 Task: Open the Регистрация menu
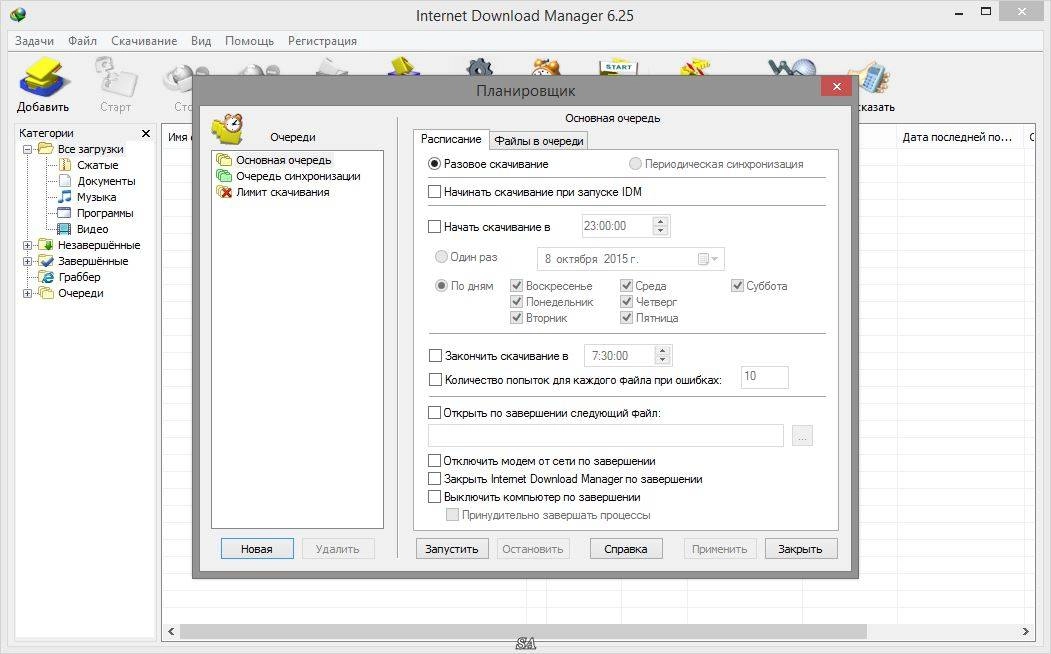point(322,41)
